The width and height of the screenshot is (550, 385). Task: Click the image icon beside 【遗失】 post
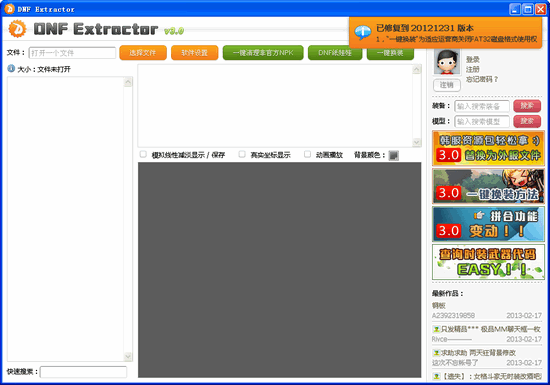click(436, 377)
